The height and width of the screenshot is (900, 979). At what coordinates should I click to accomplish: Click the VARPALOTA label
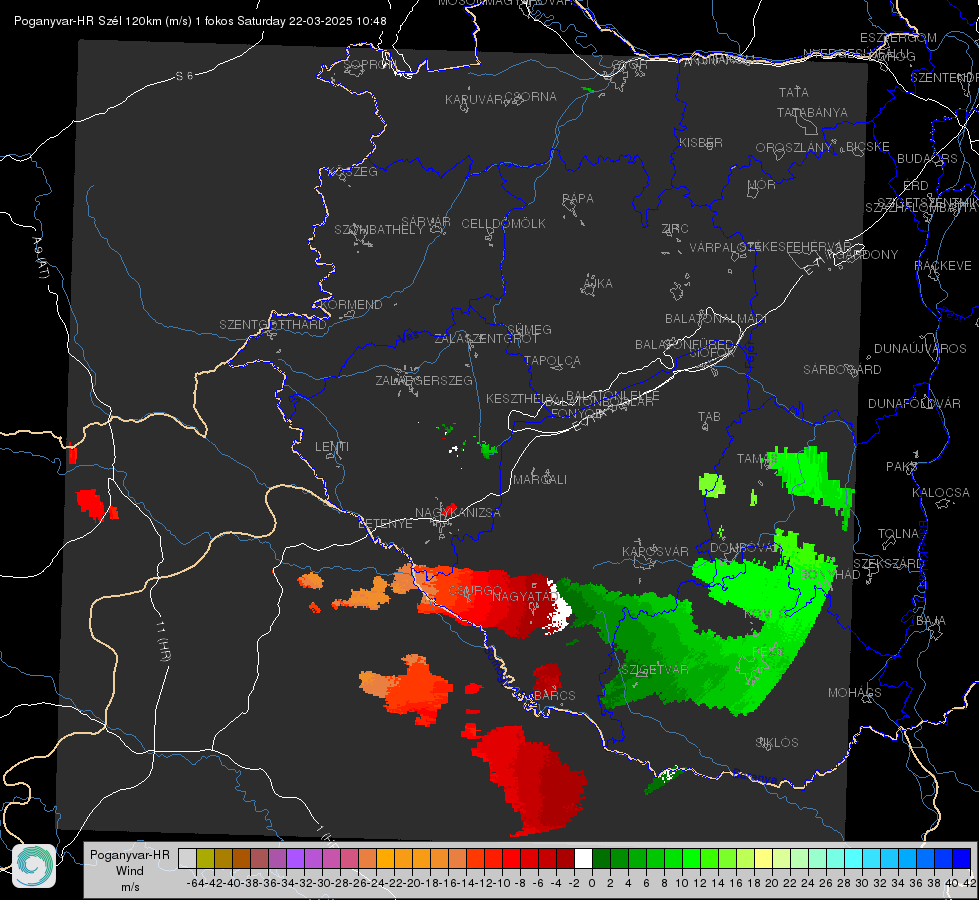tap(724, 247)
